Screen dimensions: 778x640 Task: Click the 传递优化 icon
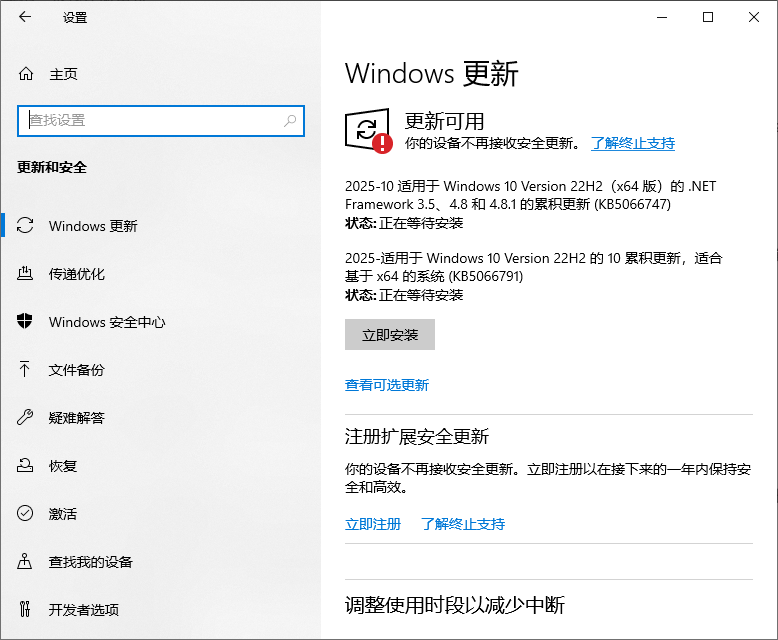pyautogui.click(x=25, y=273)
